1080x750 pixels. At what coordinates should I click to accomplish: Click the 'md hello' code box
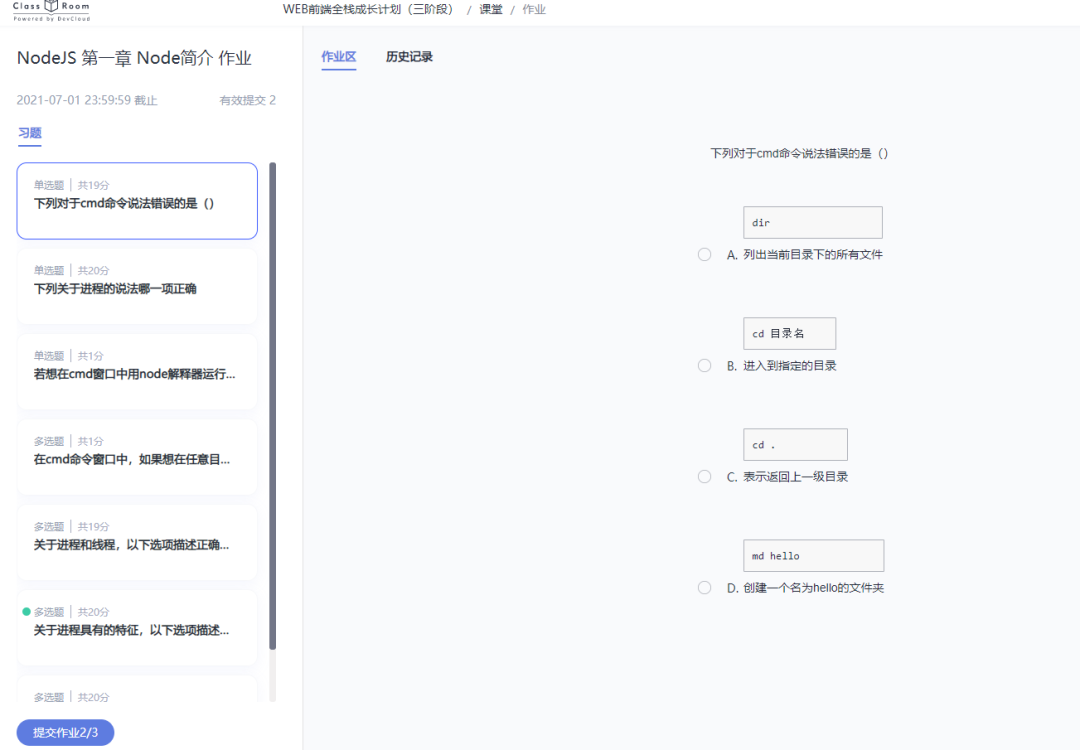(x=813, y=556)
